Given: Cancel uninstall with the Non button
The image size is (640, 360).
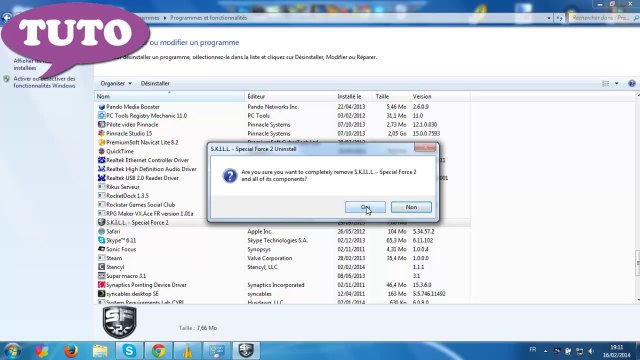Looking at the screenshot, I should click(411, 207).
